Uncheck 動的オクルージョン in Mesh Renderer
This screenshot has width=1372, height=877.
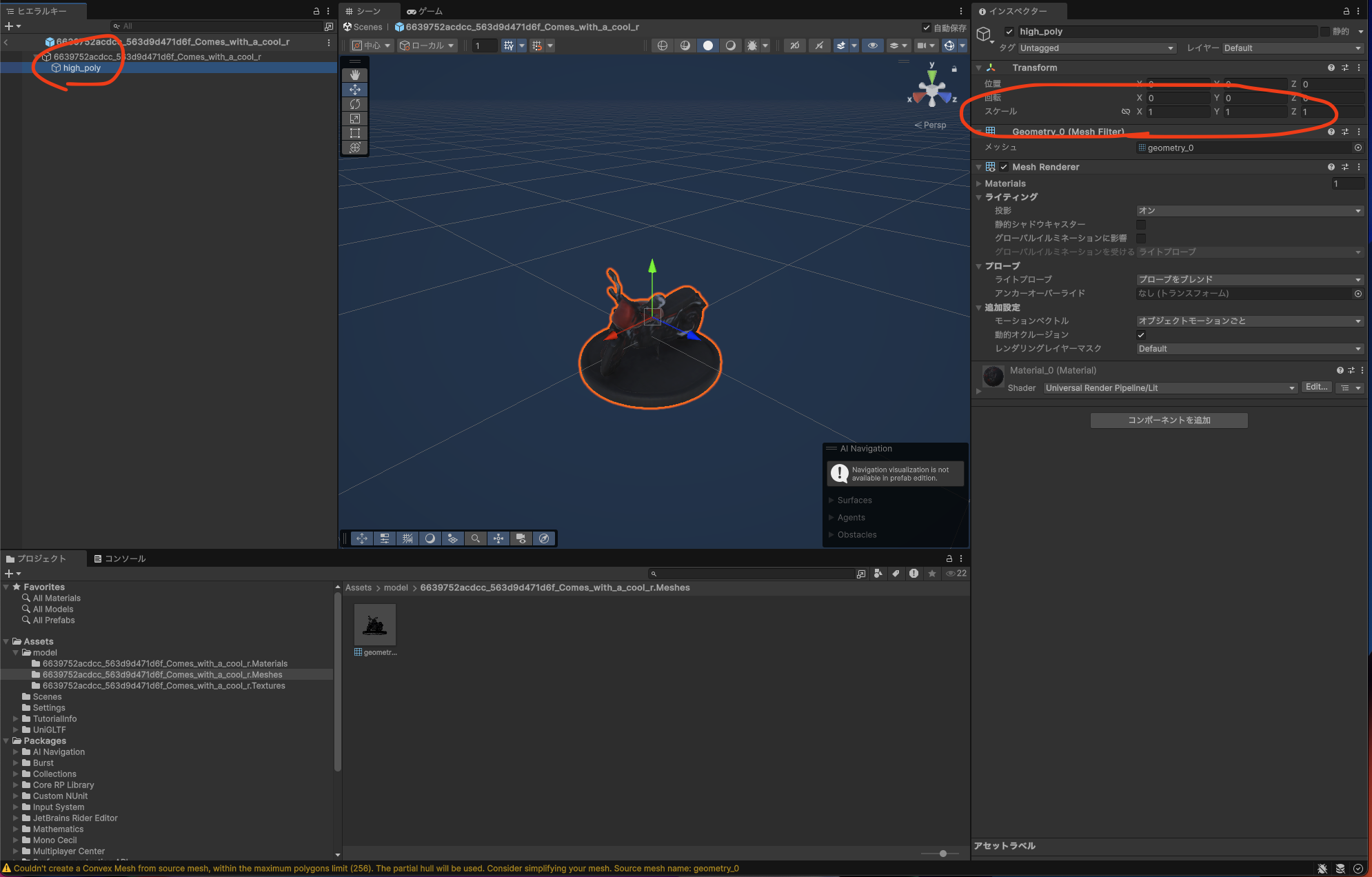(x=1142, y=335)
